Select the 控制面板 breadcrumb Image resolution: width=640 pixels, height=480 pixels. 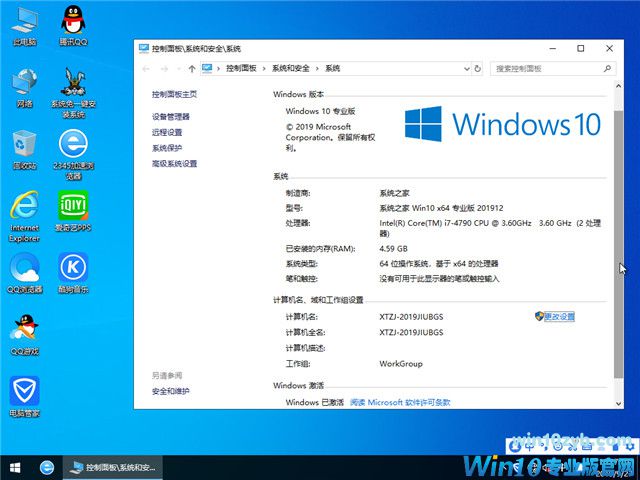[x=241, y=68]
